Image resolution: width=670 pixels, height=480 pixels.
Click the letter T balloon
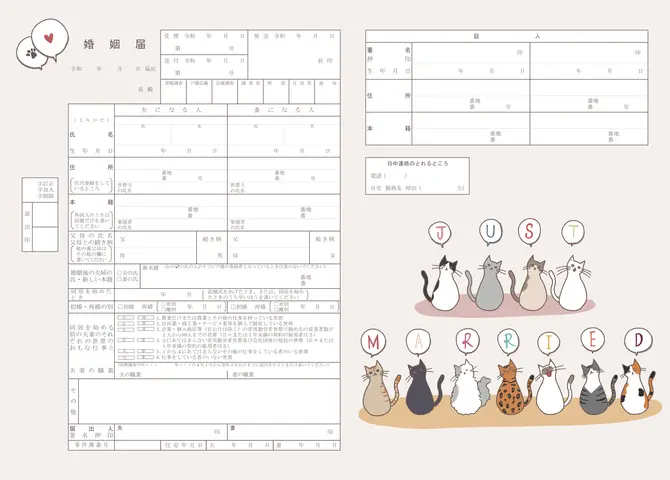coord(572,232)
